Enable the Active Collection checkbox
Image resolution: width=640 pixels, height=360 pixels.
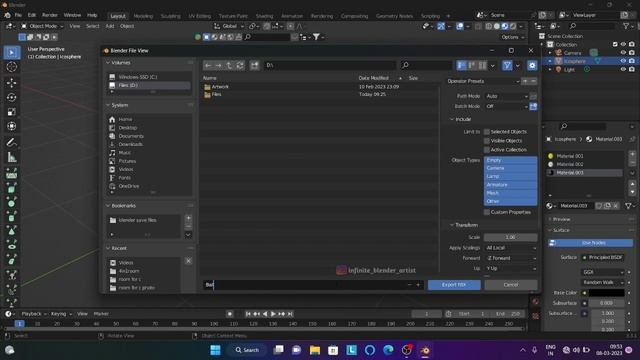(x=487, y=150)
